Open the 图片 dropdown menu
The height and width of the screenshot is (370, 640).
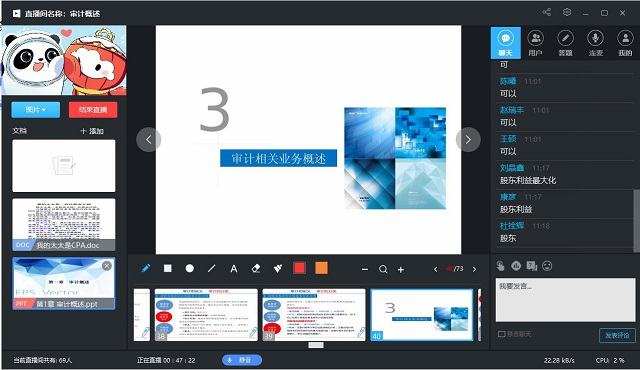(x=36, y=110)
